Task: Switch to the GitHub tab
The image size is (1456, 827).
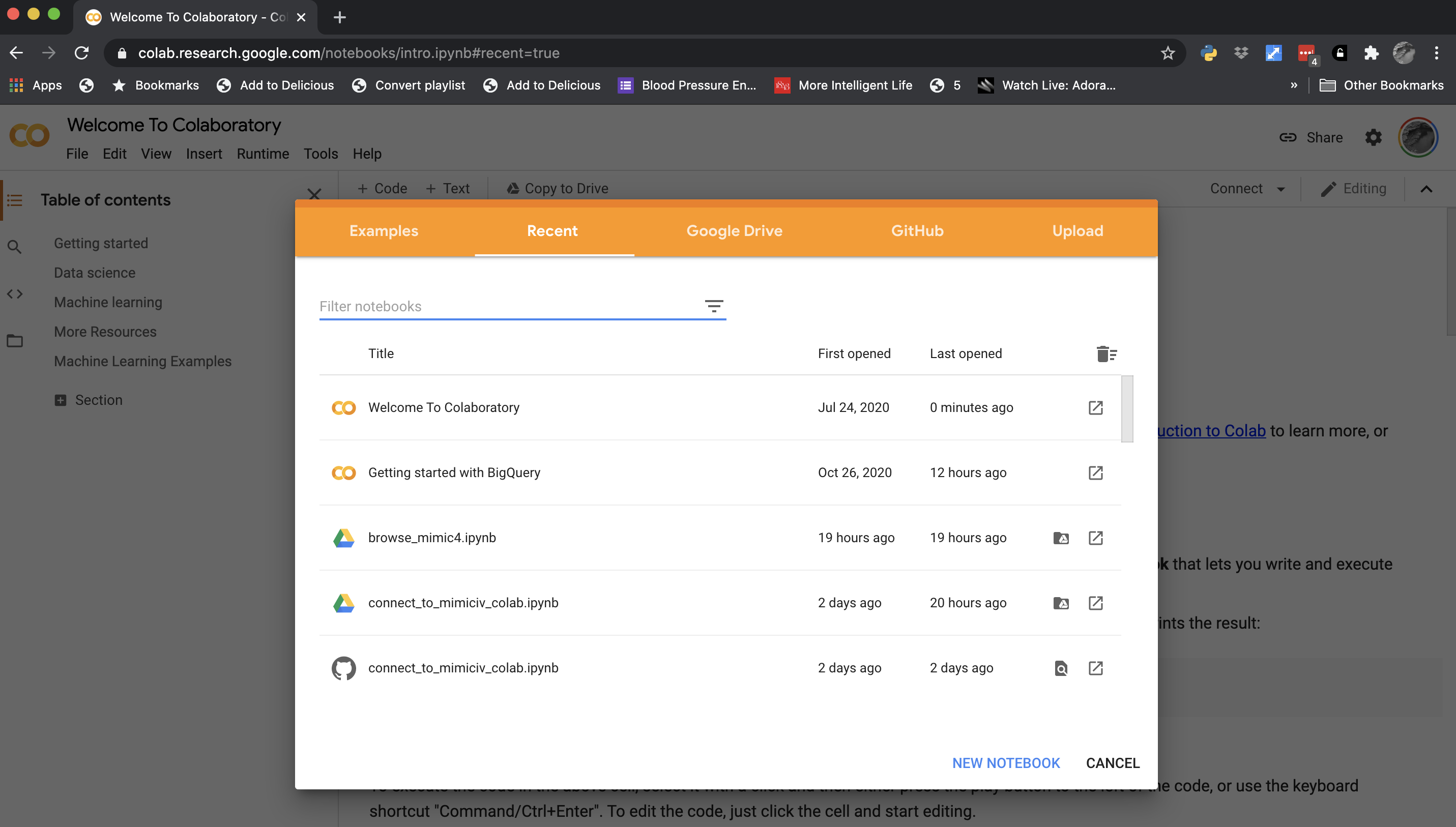Action: (x=917, y=230)
